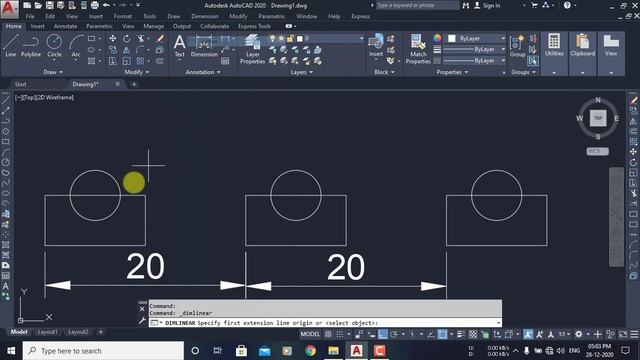
Task: Toggle lineweight display in status bar
Action: click(461, 334)
